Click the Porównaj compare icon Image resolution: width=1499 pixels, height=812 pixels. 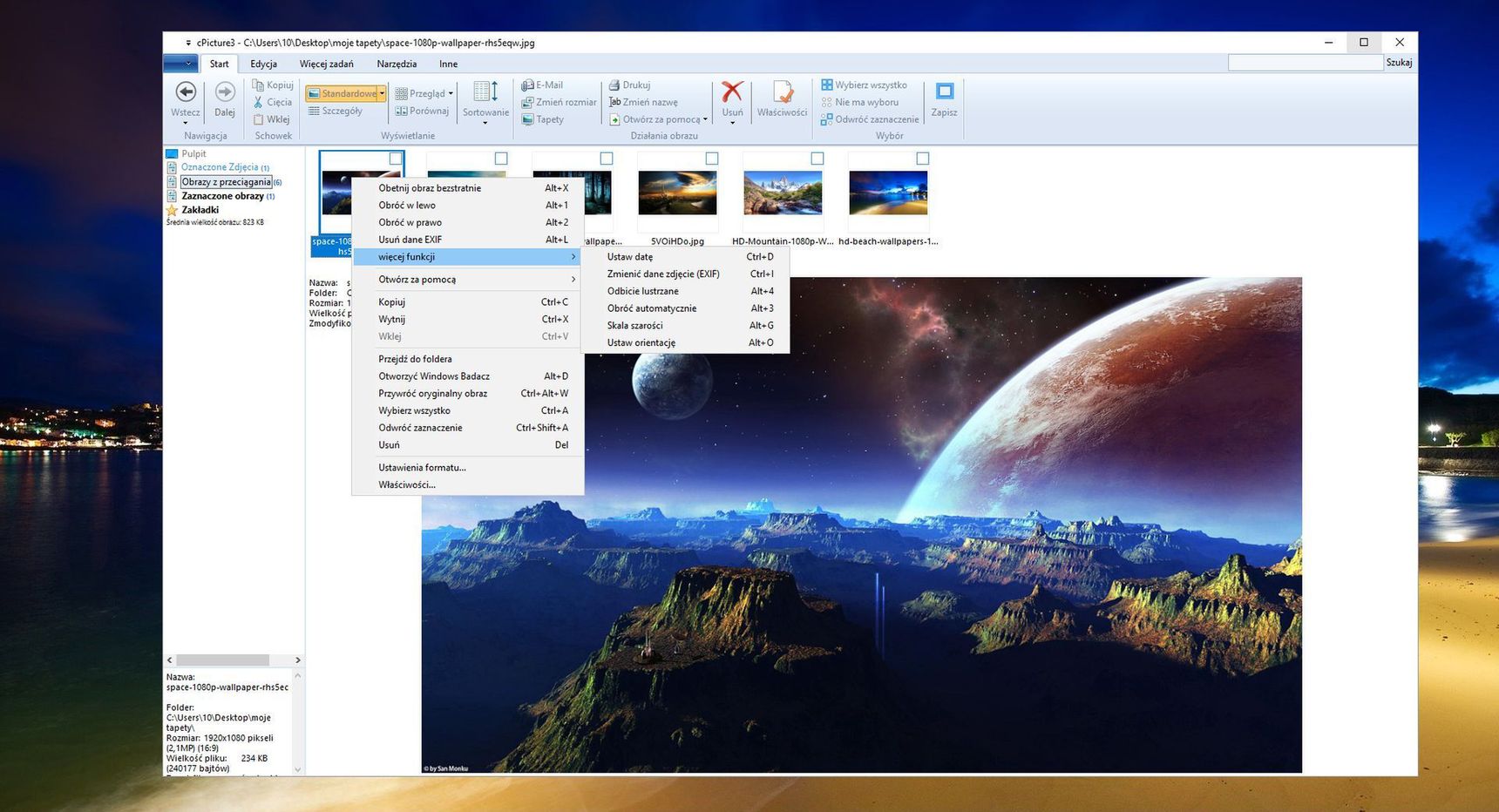click(x=401, y=111)
